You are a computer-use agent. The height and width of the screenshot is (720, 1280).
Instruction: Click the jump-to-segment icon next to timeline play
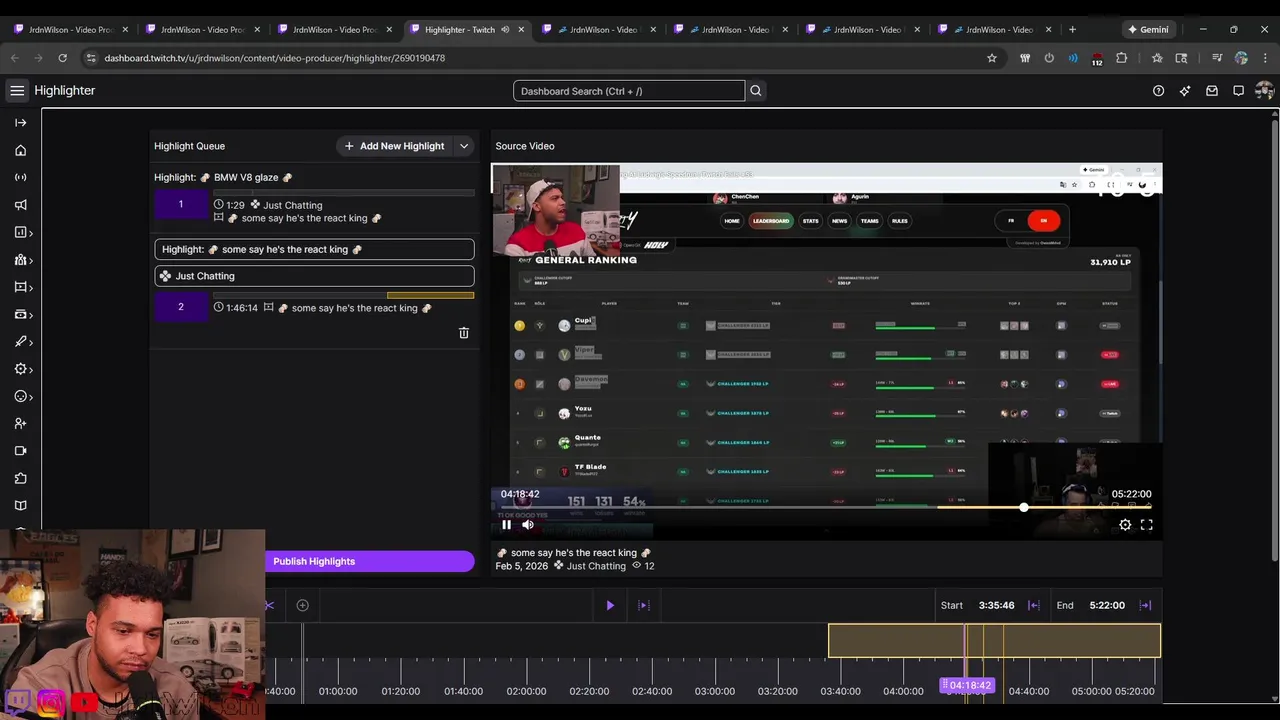tap(644, 605)
